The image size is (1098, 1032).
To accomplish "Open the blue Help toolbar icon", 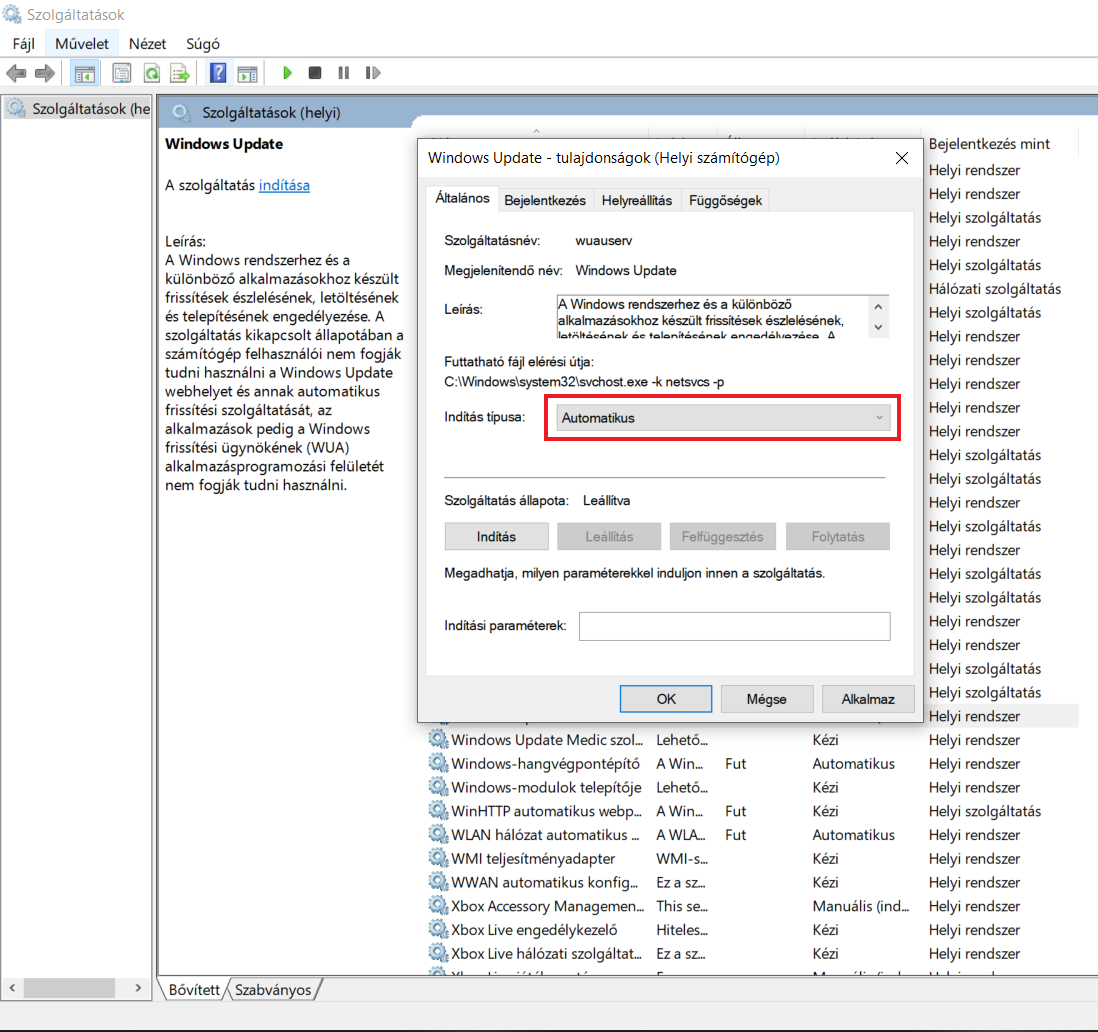I will (x=218, y=73).
